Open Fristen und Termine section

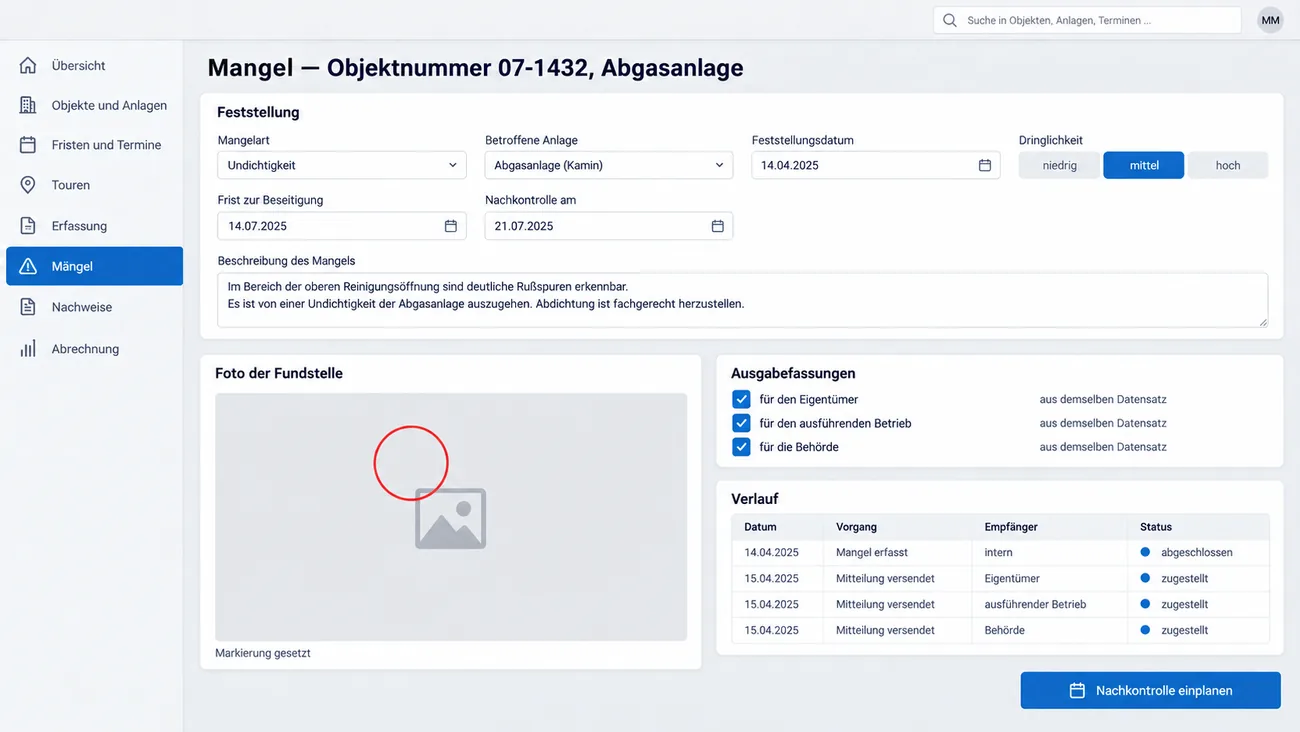coord(94,145)
